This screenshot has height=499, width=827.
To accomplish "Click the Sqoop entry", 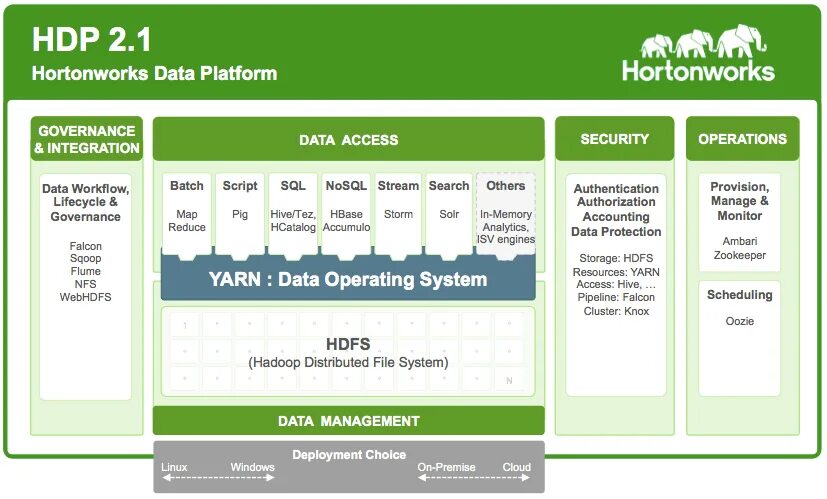I will coord(85,258).
